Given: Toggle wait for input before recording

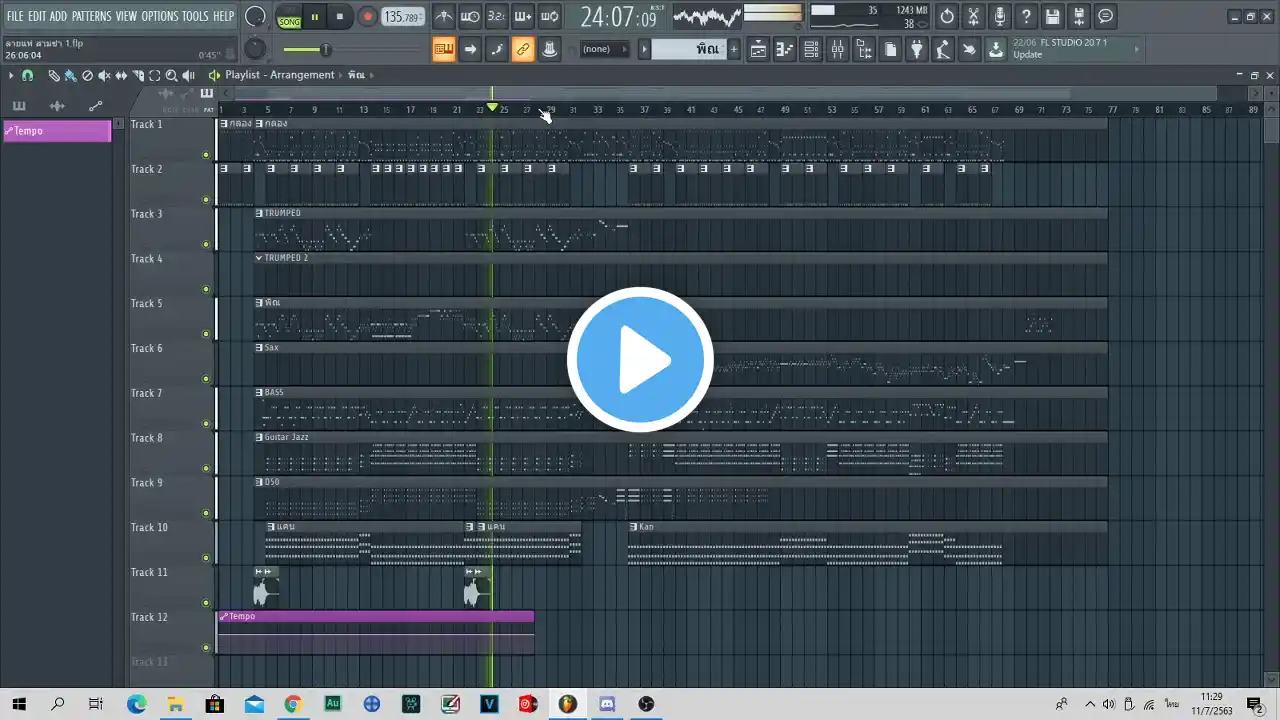Looking at the screenshot, I should [470, 16].
